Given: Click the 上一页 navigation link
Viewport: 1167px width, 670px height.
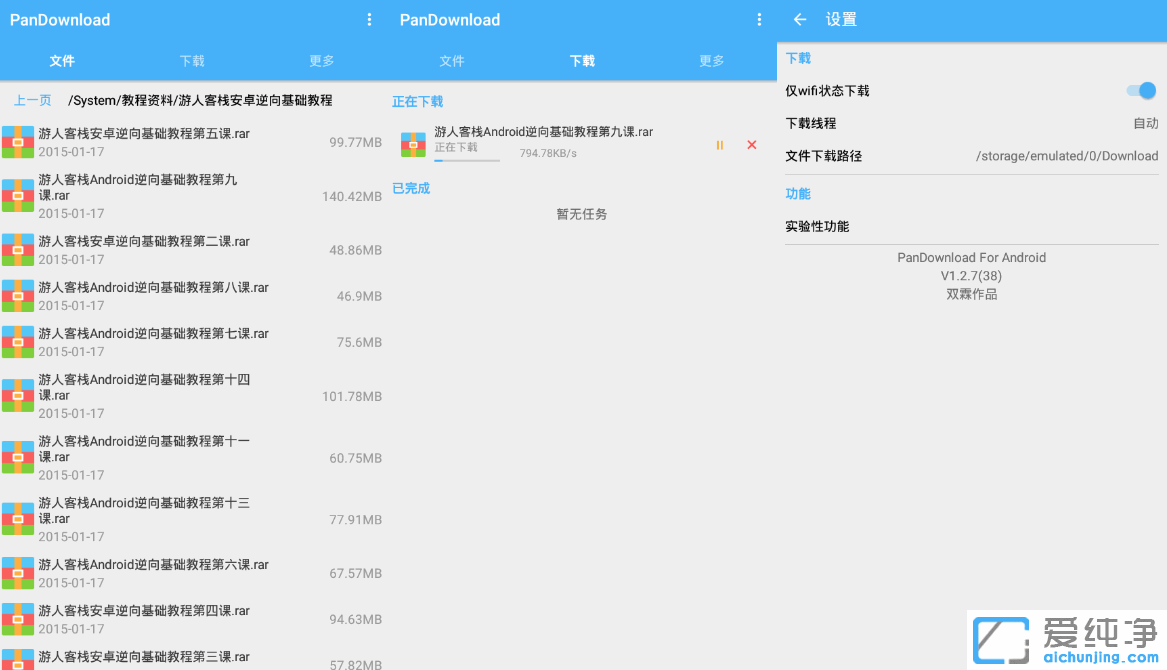Looking at the screenshot, I should pos(33,100).
